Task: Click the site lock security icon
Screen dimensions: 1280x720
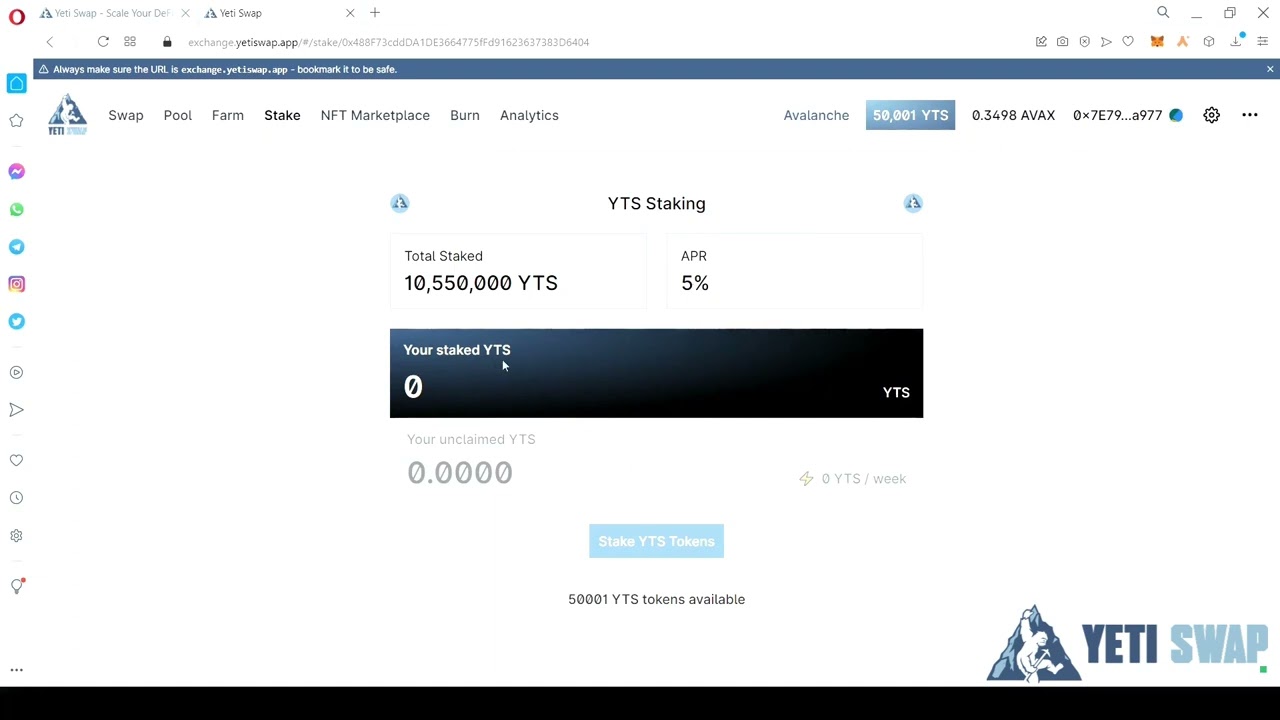Action: 167,42
